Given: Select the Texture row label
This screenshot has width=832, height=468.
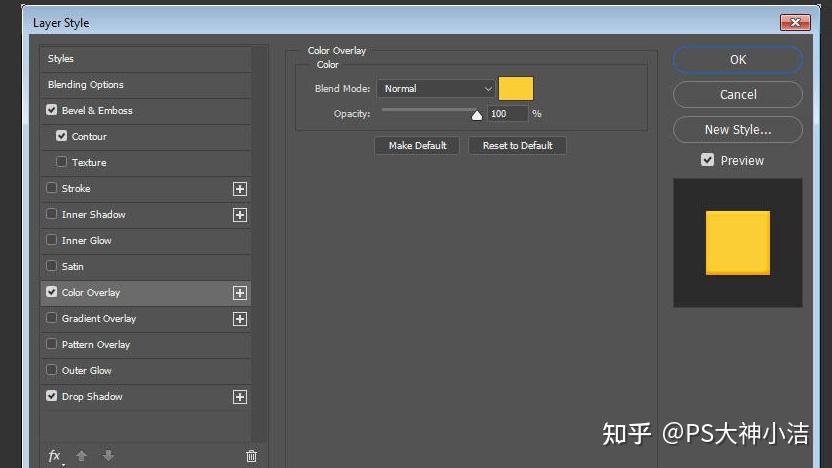Looking at the screenshot, I should (x=89, y=162).
